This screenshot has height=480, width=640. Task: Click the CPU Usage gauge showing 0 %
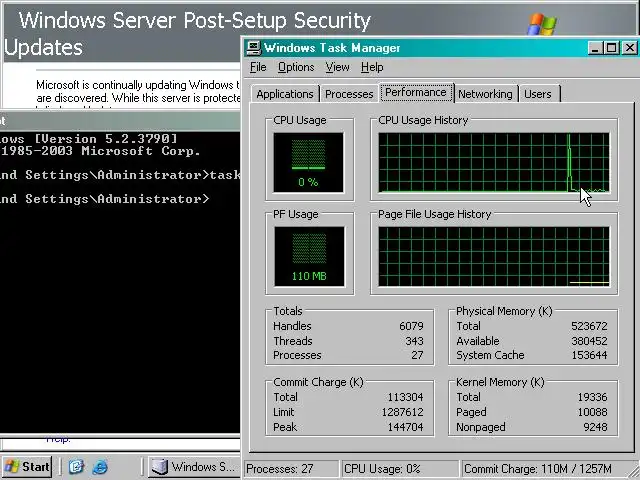308,162
